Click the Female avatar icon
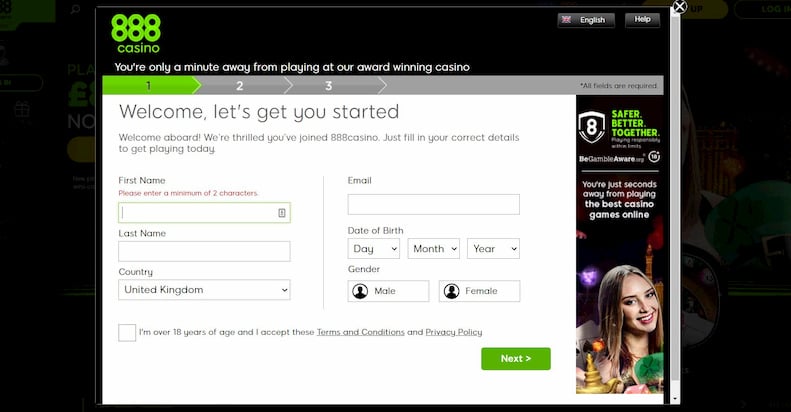This screenshot has width=791, height=412. pyautogui.click(x=451, y=291)
